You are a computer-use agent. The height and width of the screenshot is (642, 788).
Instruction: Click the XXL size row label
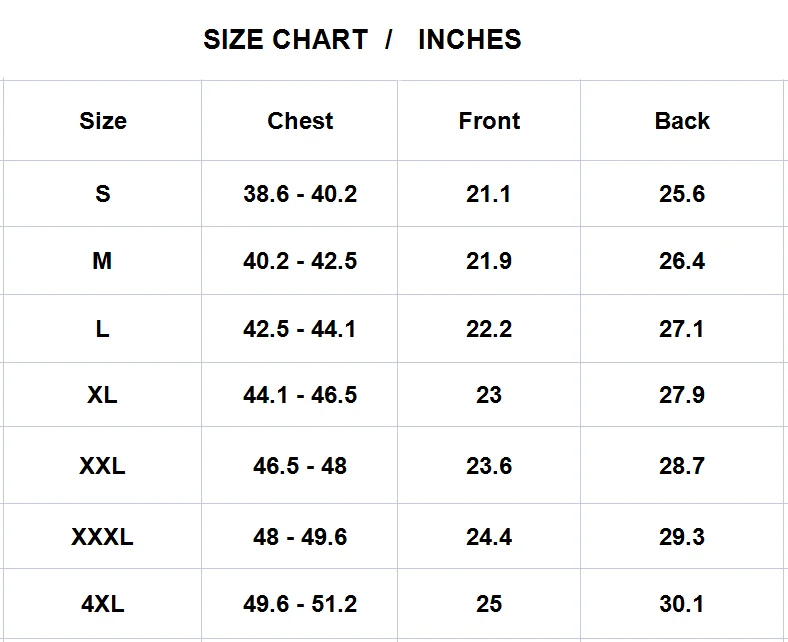[x=102, y=466]
